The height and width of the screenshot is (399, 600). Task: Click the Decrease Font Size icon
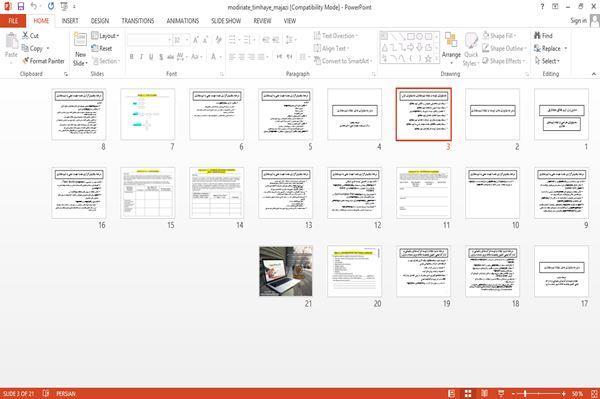tap(206, 40)
